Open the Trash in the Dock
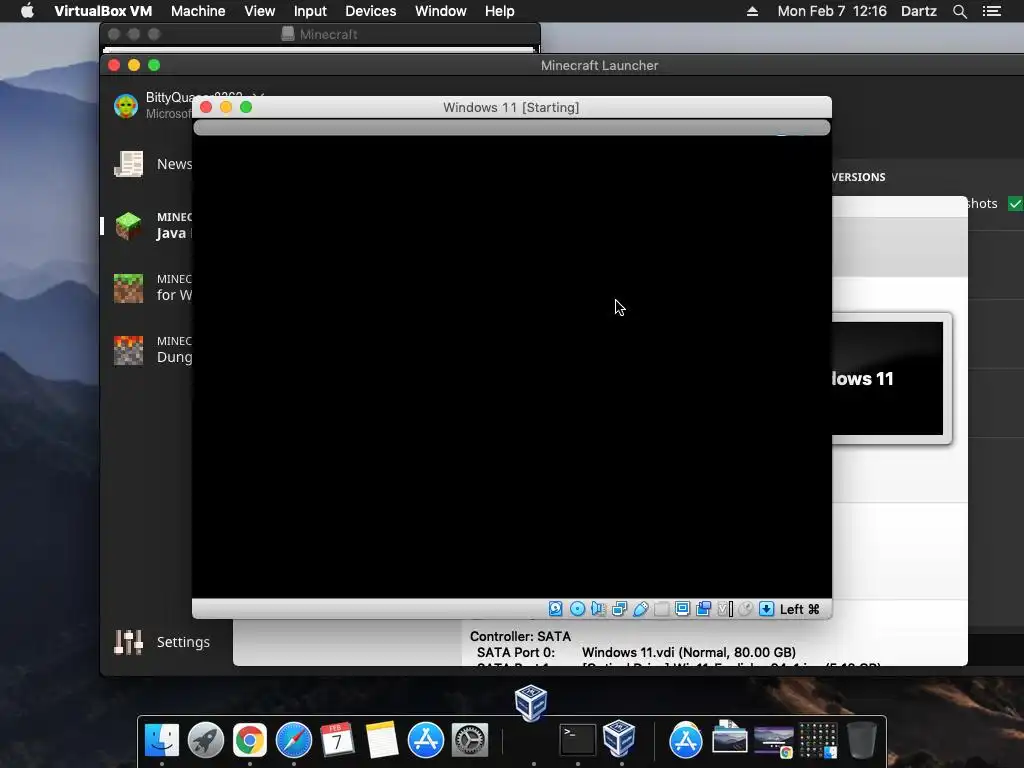This screenshot has height=768, width=1024. point(861,740)
